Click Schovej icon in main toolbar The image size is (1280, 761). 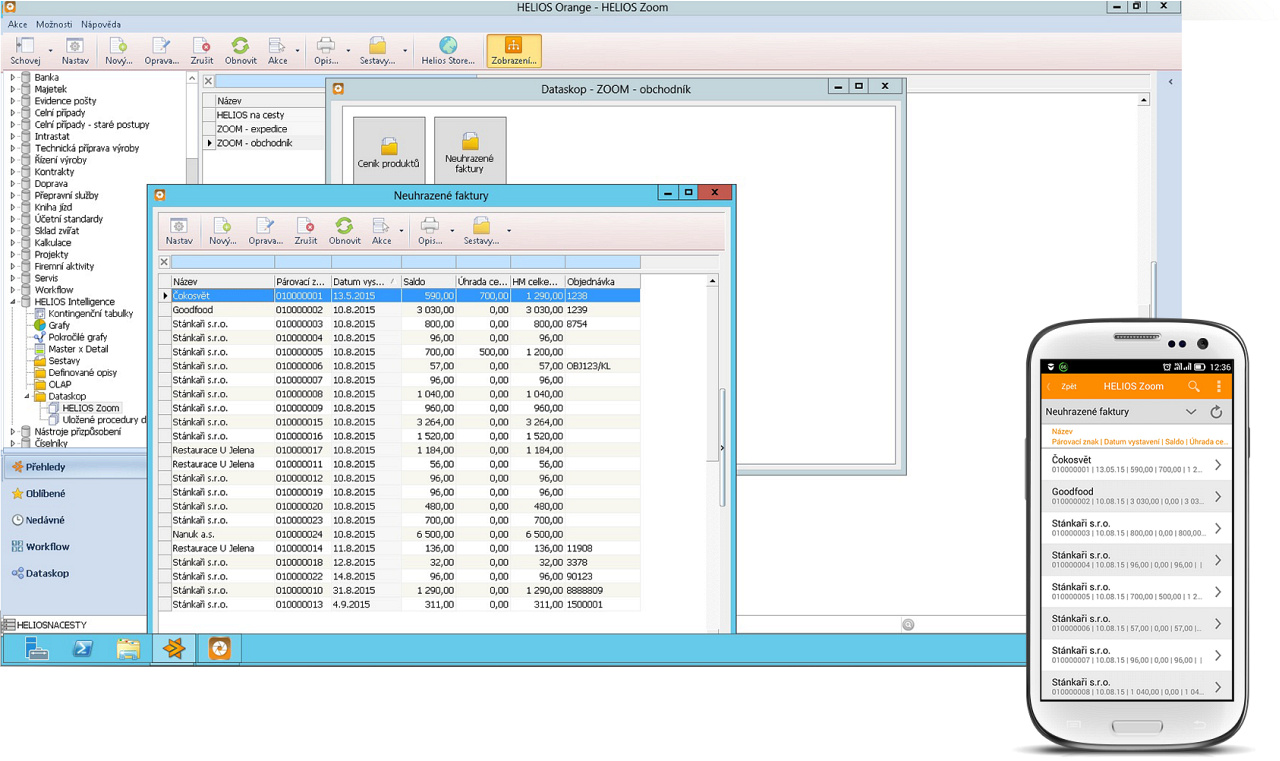[25, 51]
